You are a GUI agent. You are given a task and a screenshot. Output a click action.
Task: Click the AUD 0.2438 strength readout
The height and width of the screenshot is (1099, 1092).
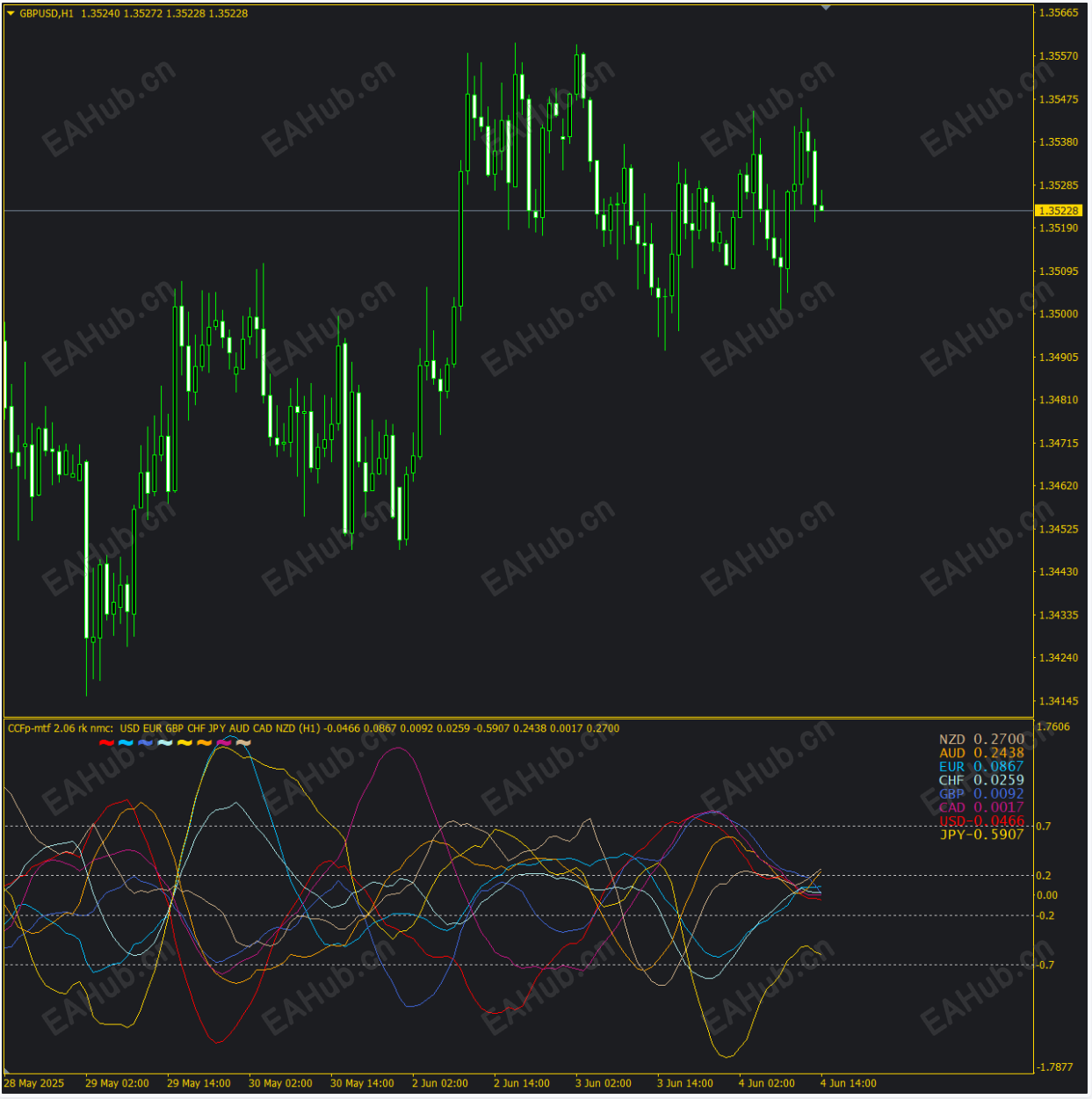pyautogui.click(x=981, y=753)
